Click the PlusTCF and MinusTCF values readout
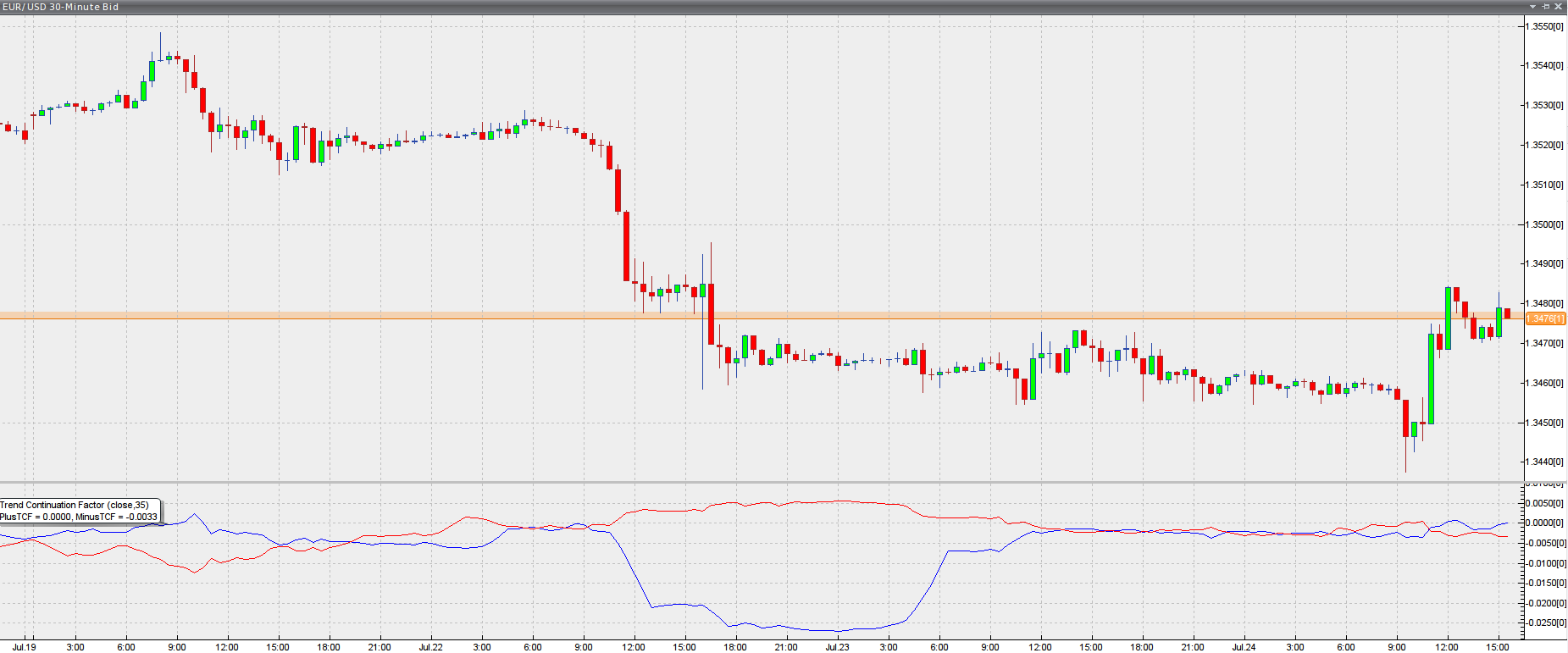This screenshot has width=1568, height=653. pyautogui.click(x=79, y=517)
